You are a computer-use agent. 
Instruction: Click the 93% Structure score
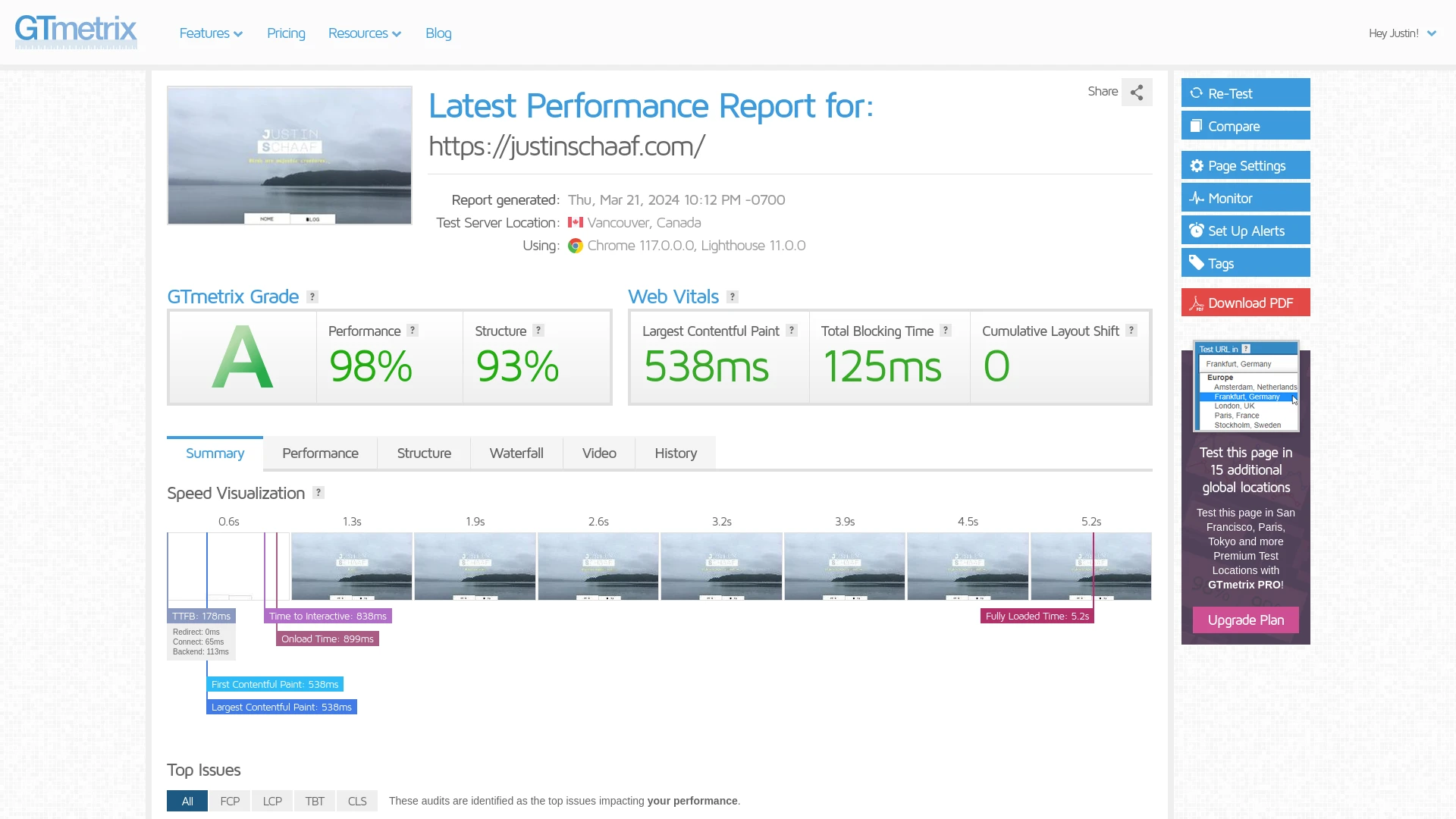518,366
